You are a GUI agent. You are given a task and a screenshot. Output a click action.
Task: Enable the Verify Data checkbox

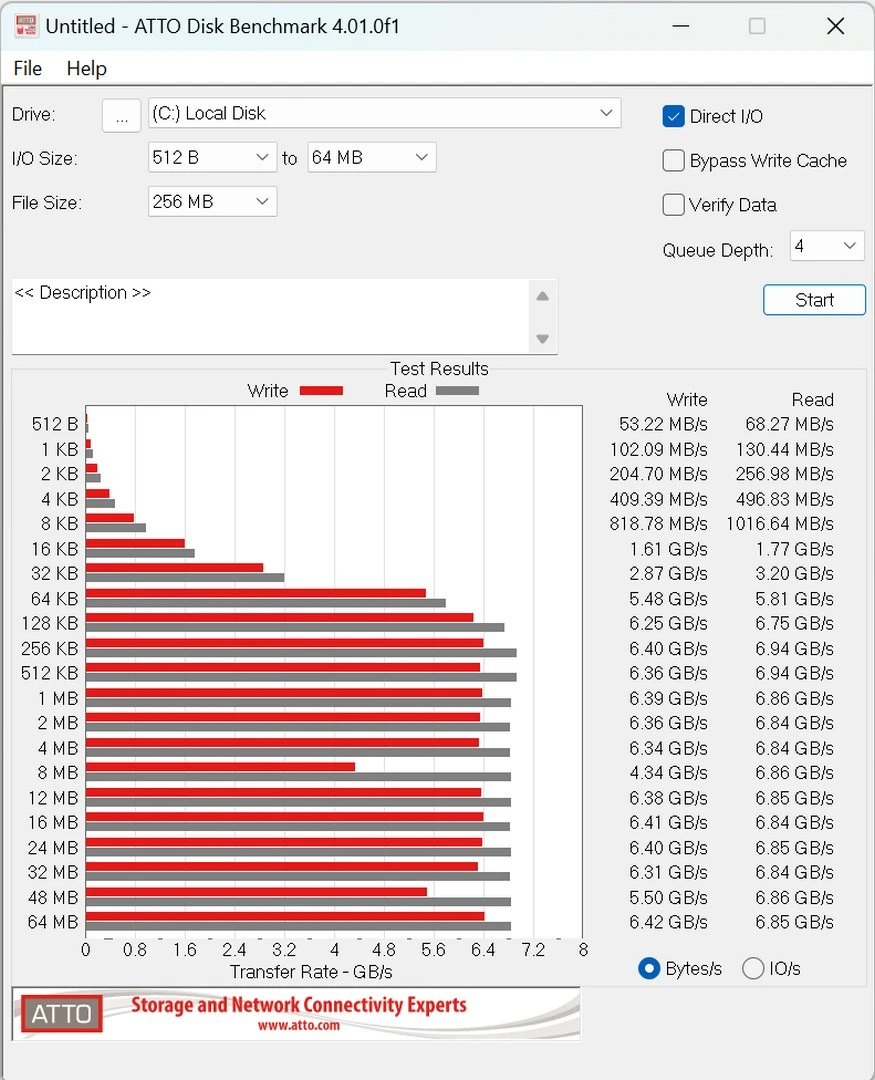click(x=674, y=205)
